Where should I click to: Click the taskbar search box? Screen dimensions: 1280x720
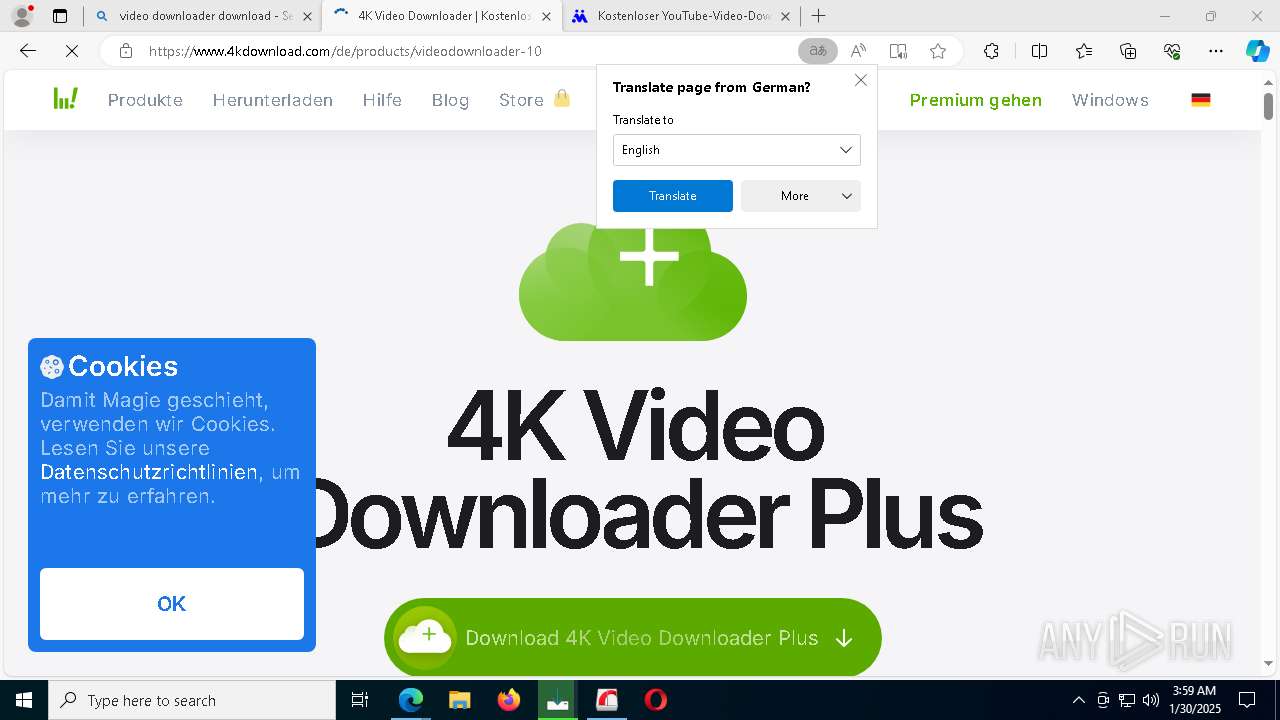(x=192, y=700)
